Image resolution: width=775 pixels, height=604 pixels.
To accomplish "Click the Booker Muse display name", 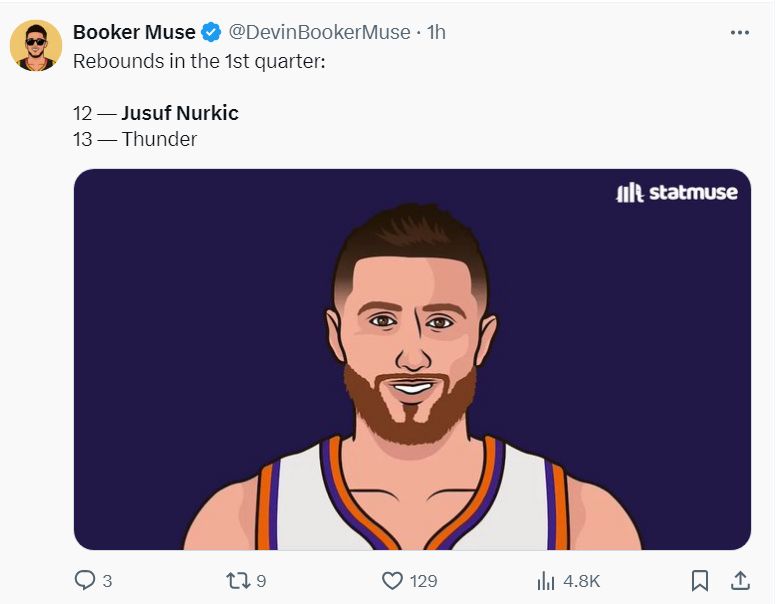I will pos(134,32).
